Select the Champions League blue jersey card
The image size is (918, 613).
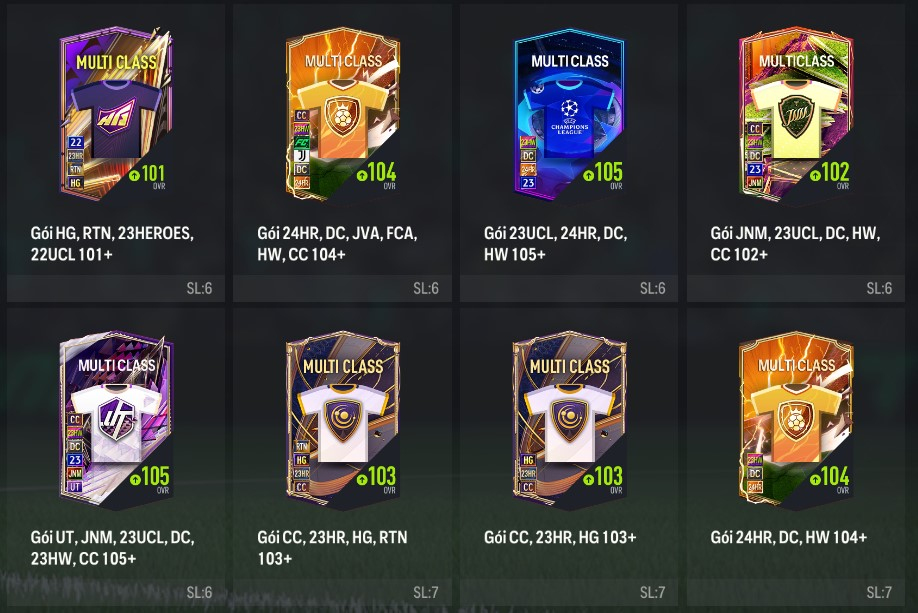click(569, 114)
